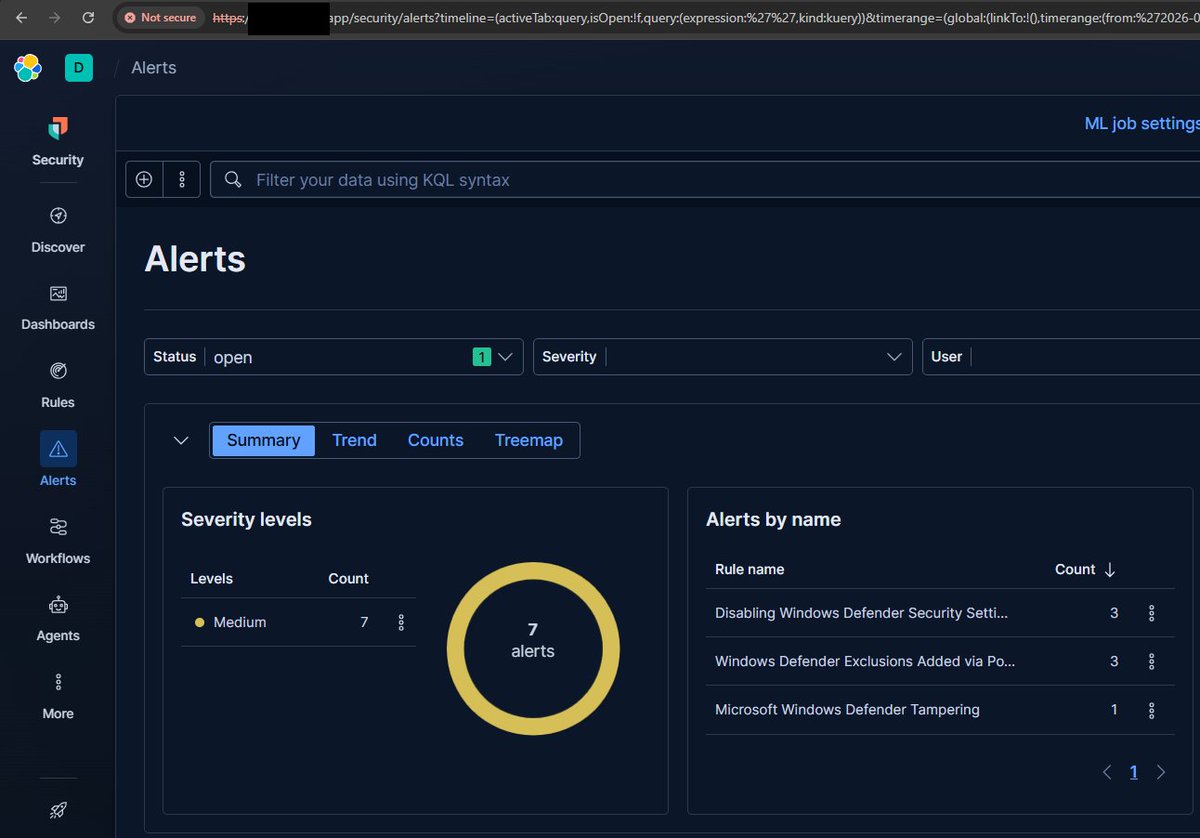Open the Status filter dropdown
Viewport: 1200px width, 838px height.
click(x=333, y=356)
